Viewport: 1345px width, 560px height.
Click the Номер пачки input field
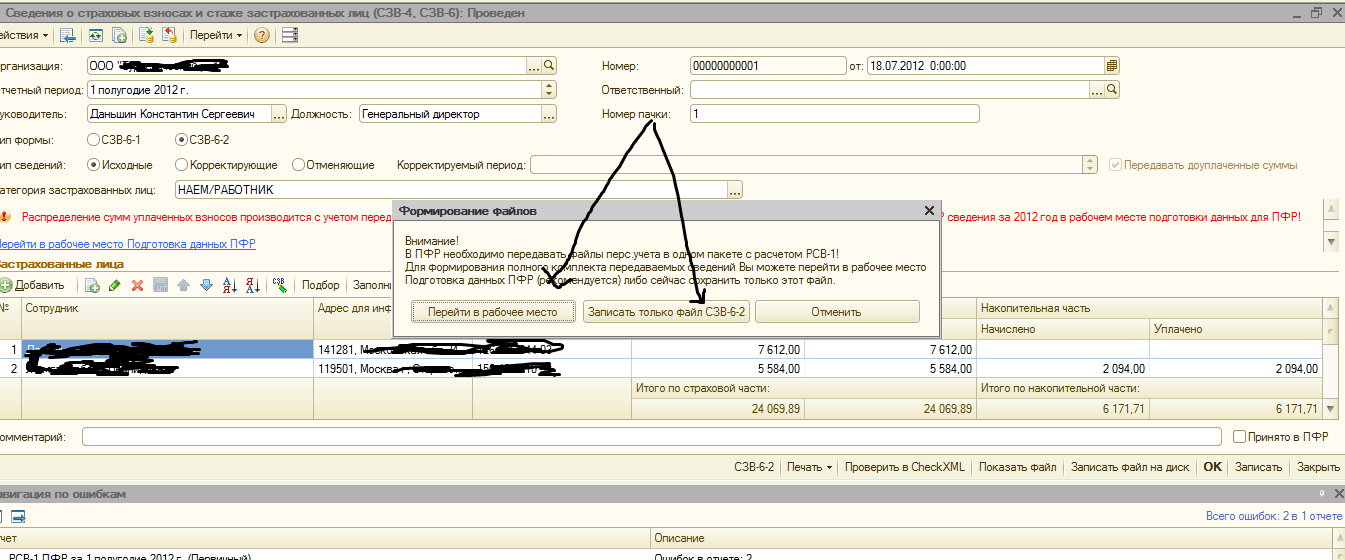coord(834,114)
